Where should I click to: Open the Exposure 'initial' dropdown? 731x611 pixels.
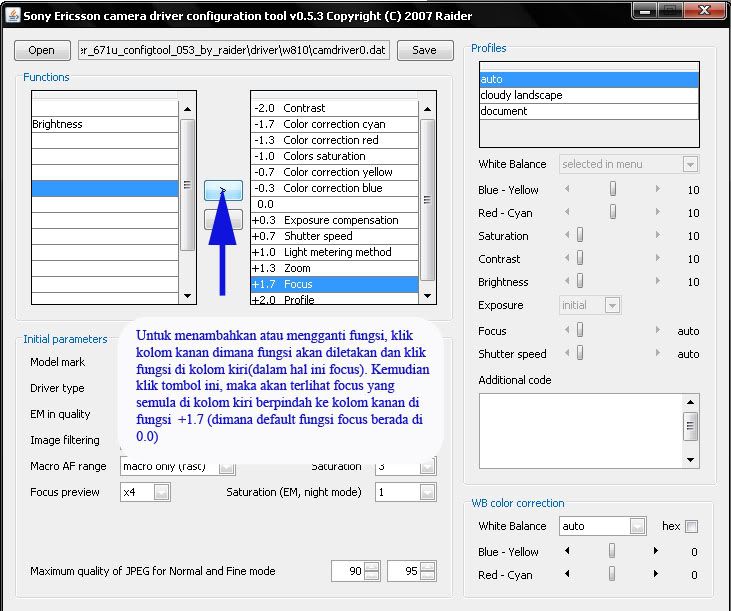590,305
